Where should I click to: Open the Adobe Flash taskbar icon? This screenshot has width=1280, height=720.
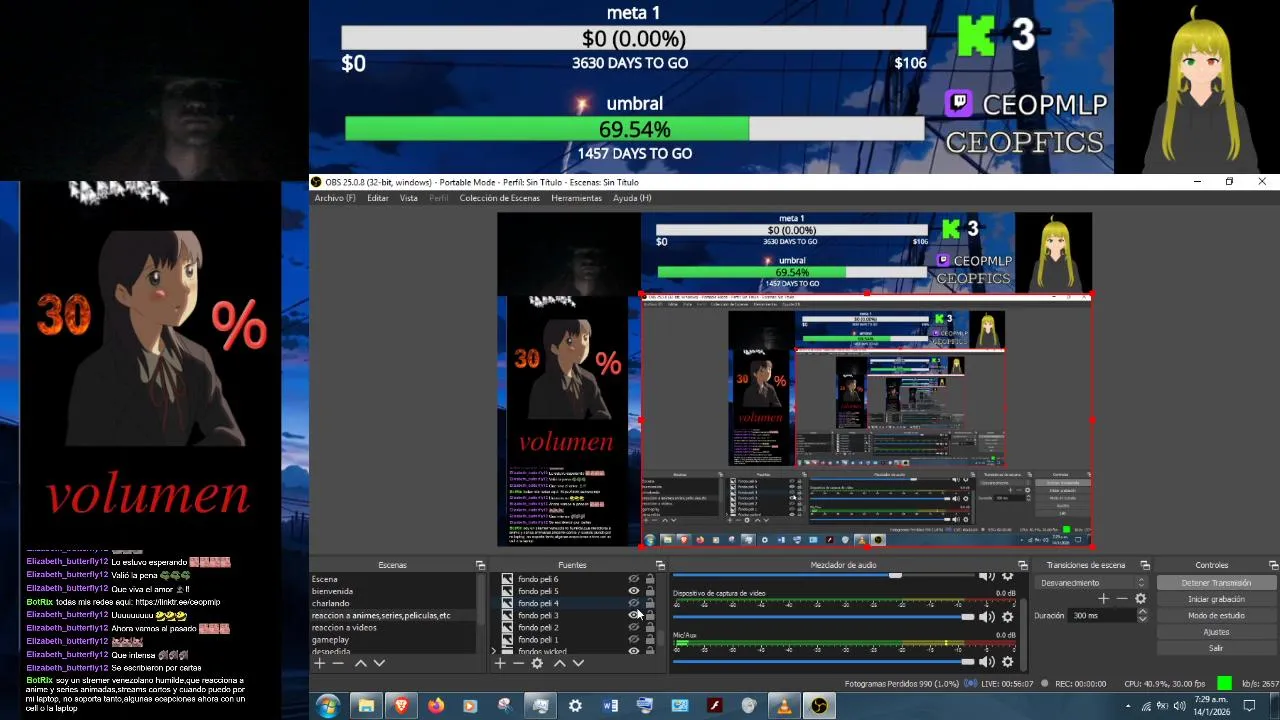714,706
